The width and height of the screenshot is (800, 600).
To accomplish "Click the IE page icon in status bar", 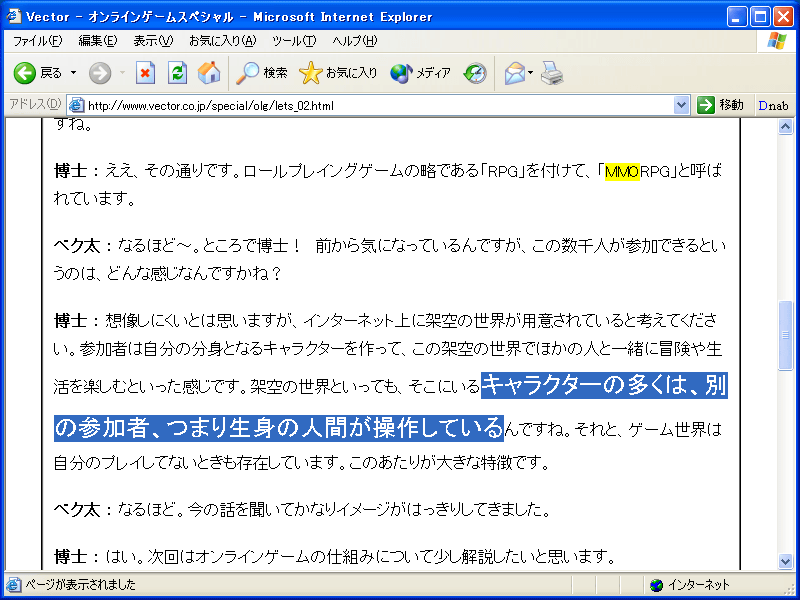I will click(x=14, y=585).
